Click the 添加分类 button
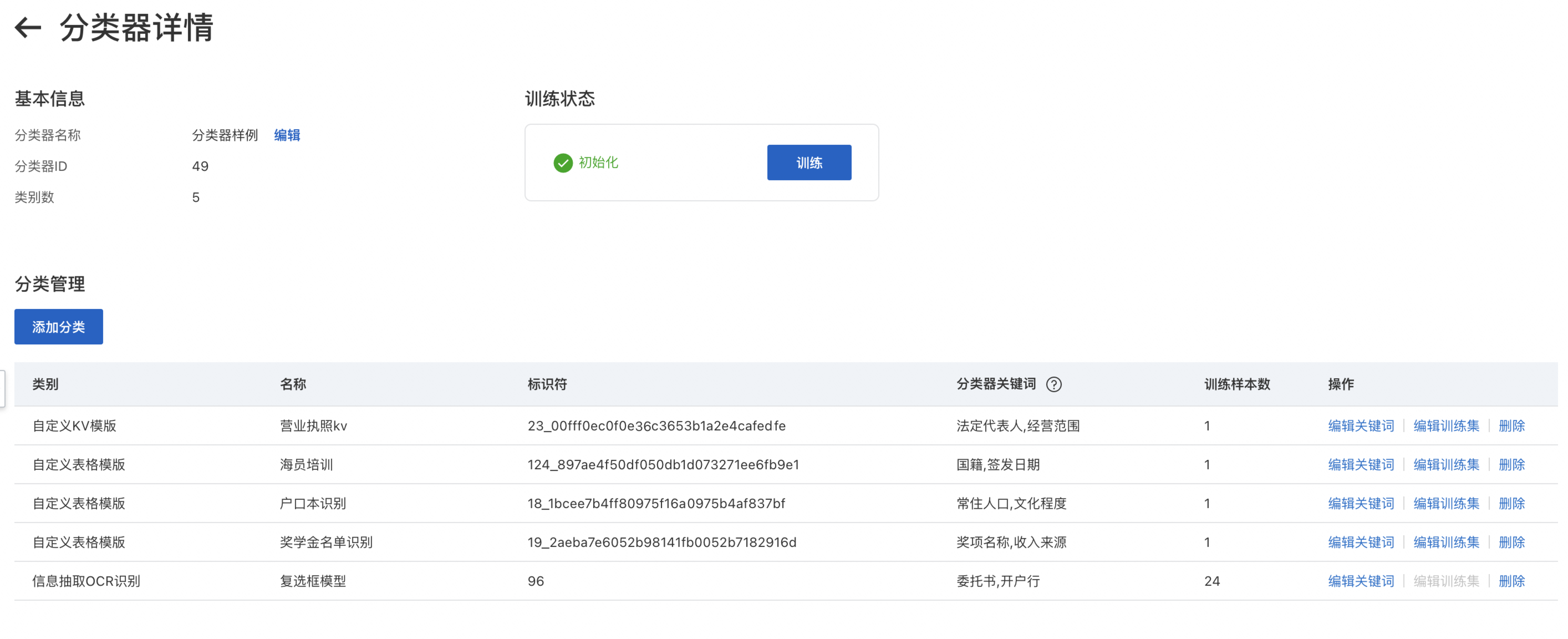 pyautogui.click(x=59, y=326)
